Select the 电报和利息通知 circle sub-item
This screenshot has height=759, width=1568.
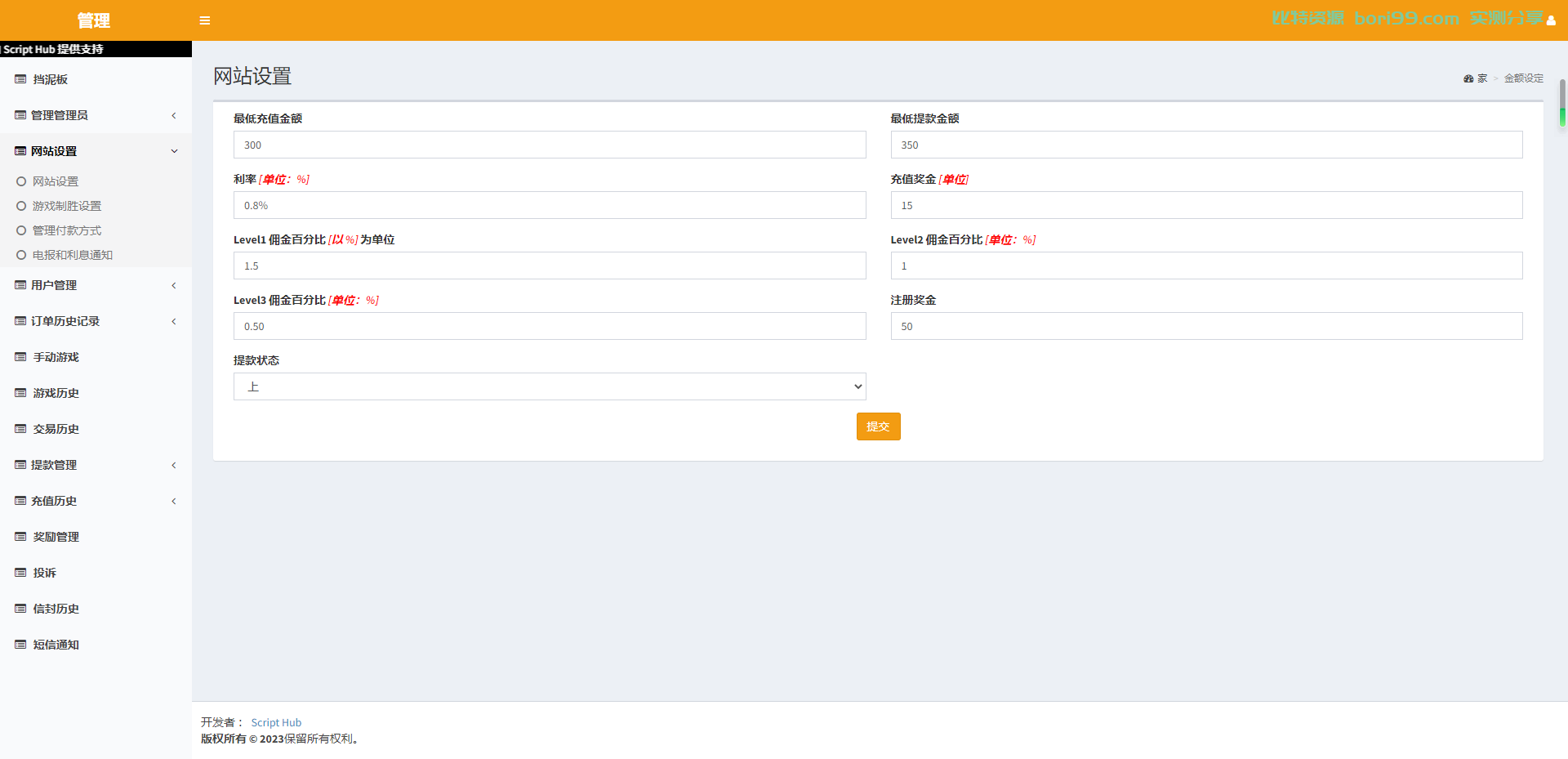[65, 255]
